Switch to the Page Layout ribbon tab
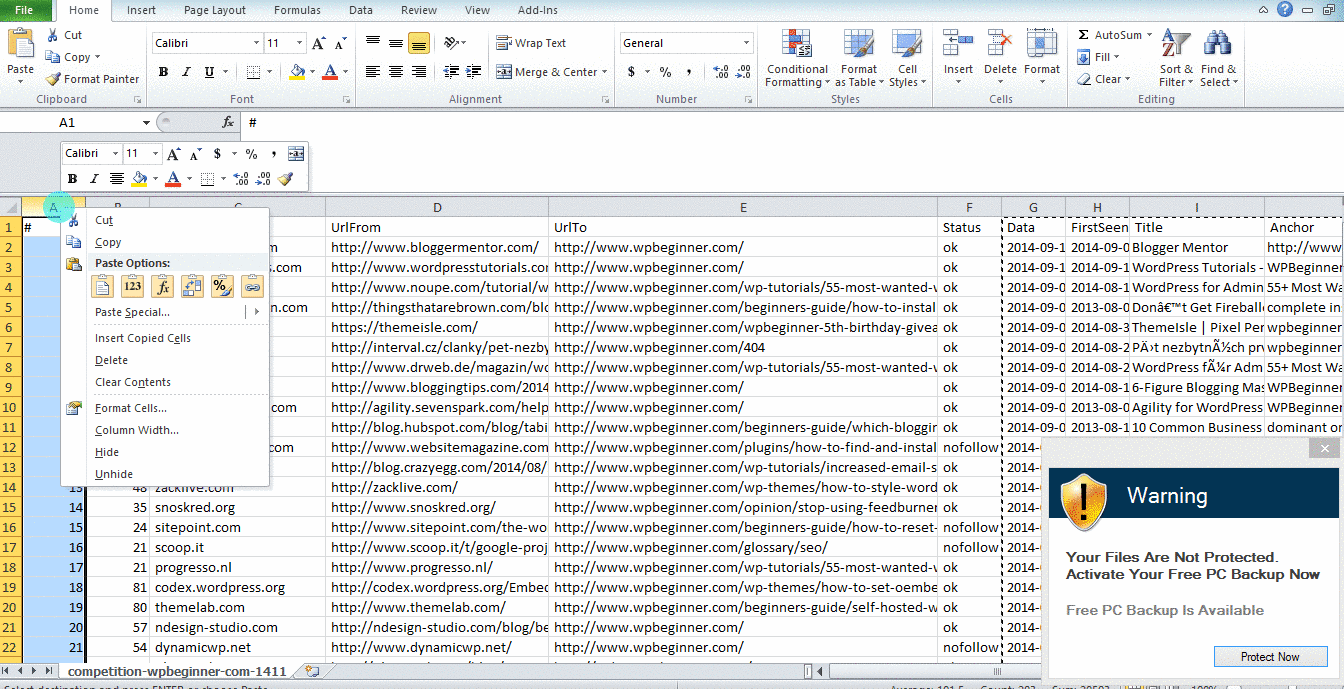 tap(215, 10)
